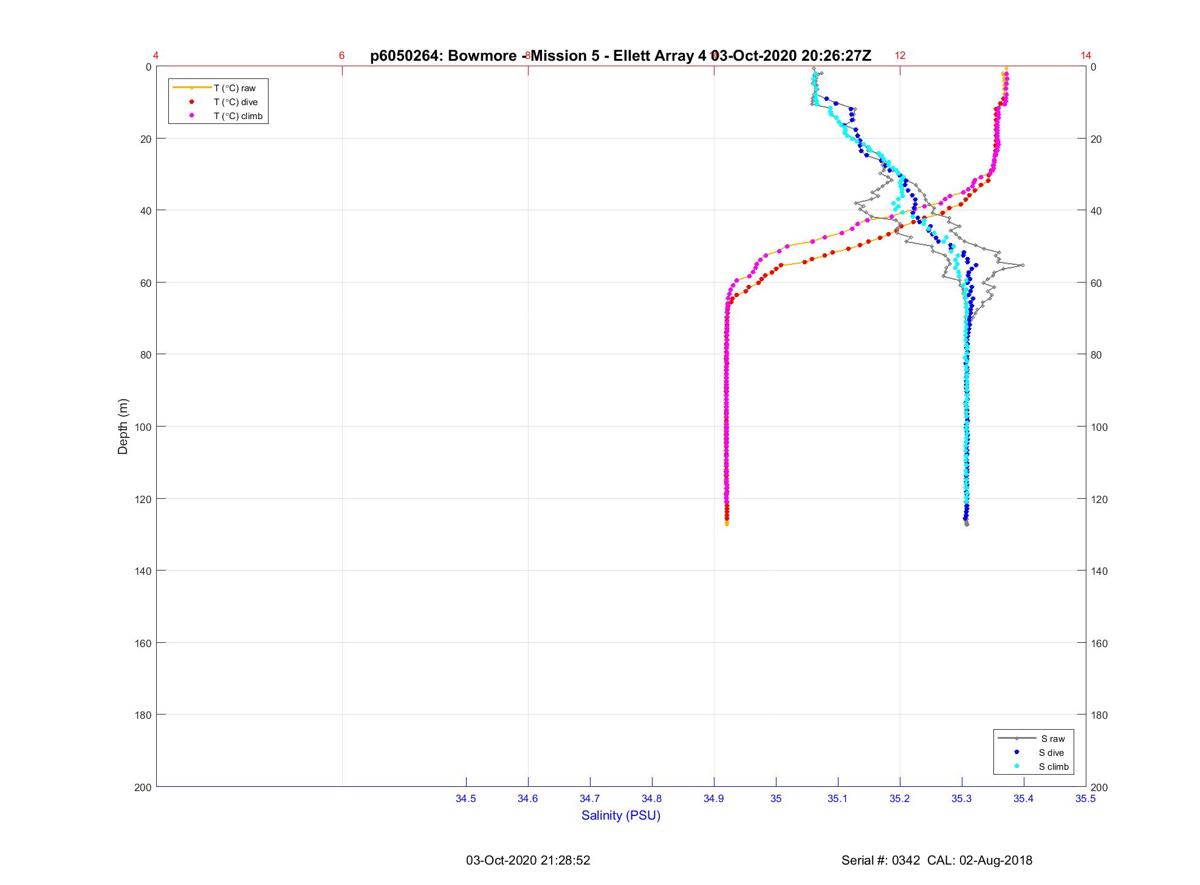Screen dimensions: 1200x885
Task: Select the 'S raw' legend entry
Action: (1052, 738)
